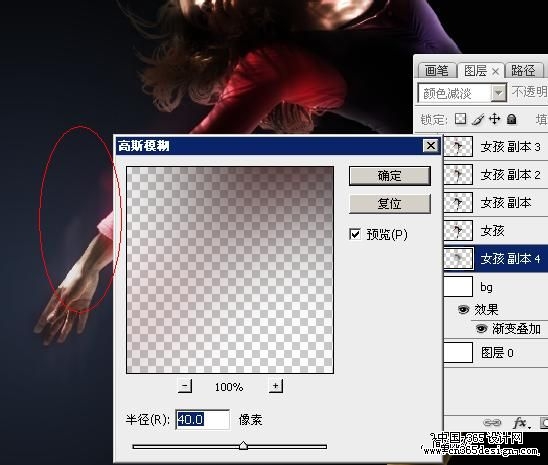The height and width of the screenshot is (465, 548).
Task: Click the link layers chain icon
Action: pos(492,423)
